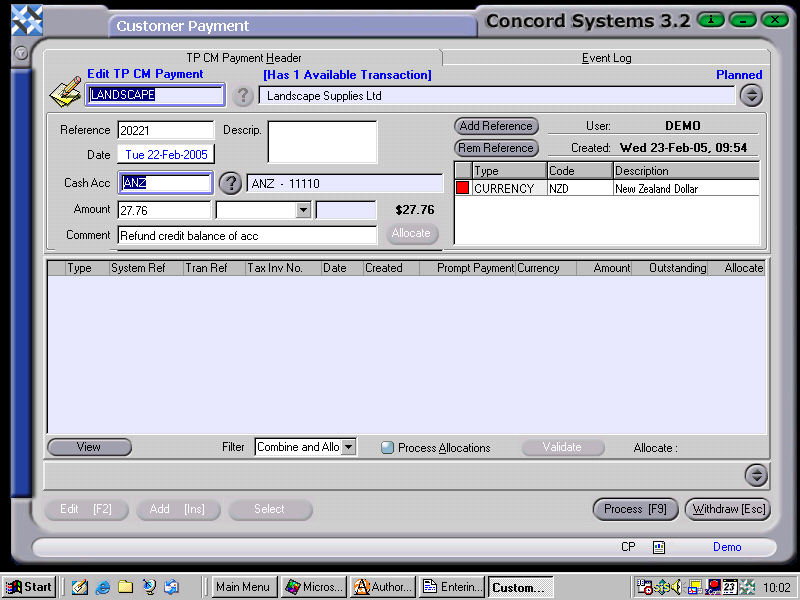Switch to the Event Log tab
This screenshot has height=600, width=800.
click(x=606, y=58)
